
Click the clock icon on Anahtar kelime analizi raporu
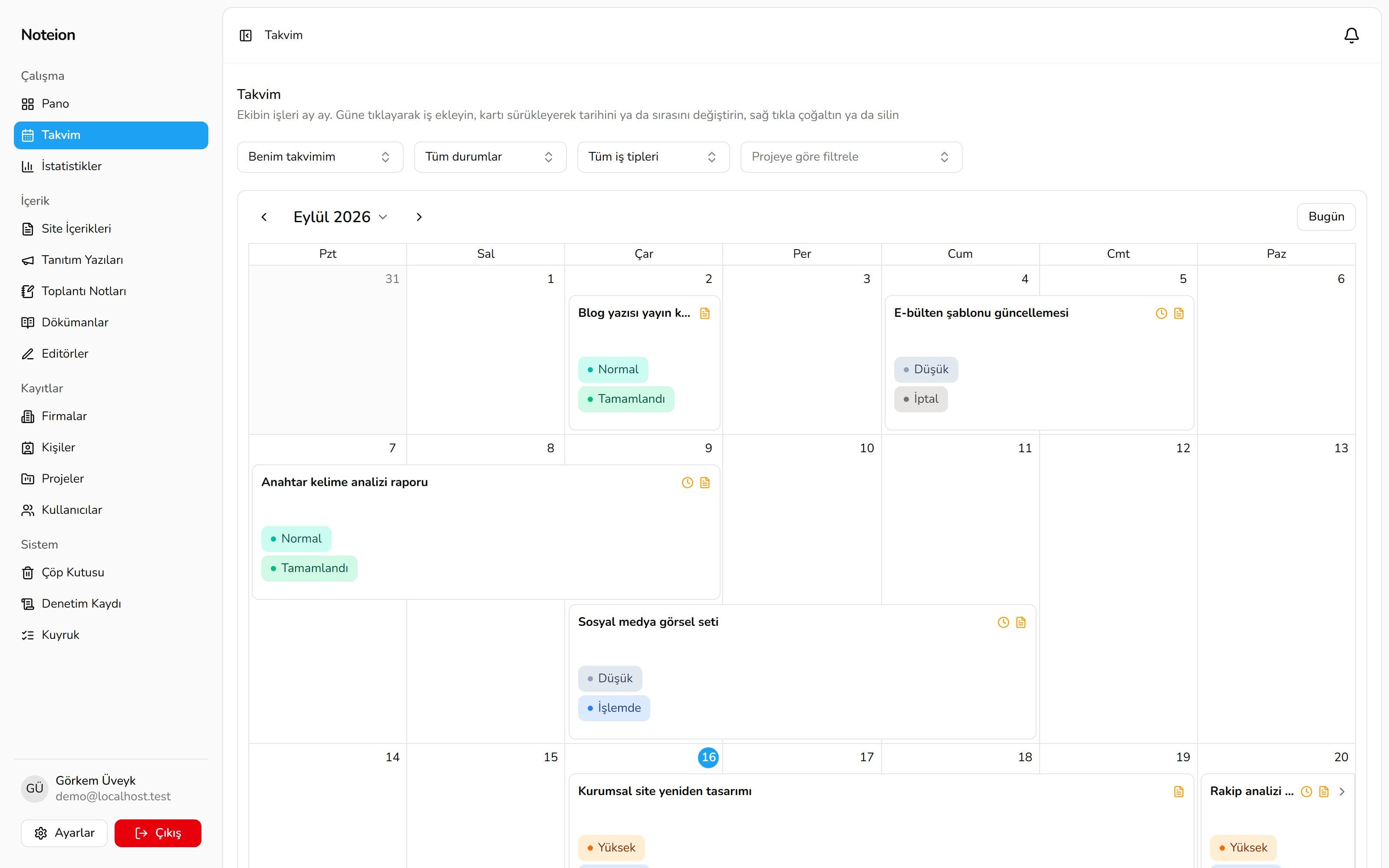click(x=687, y=483)
